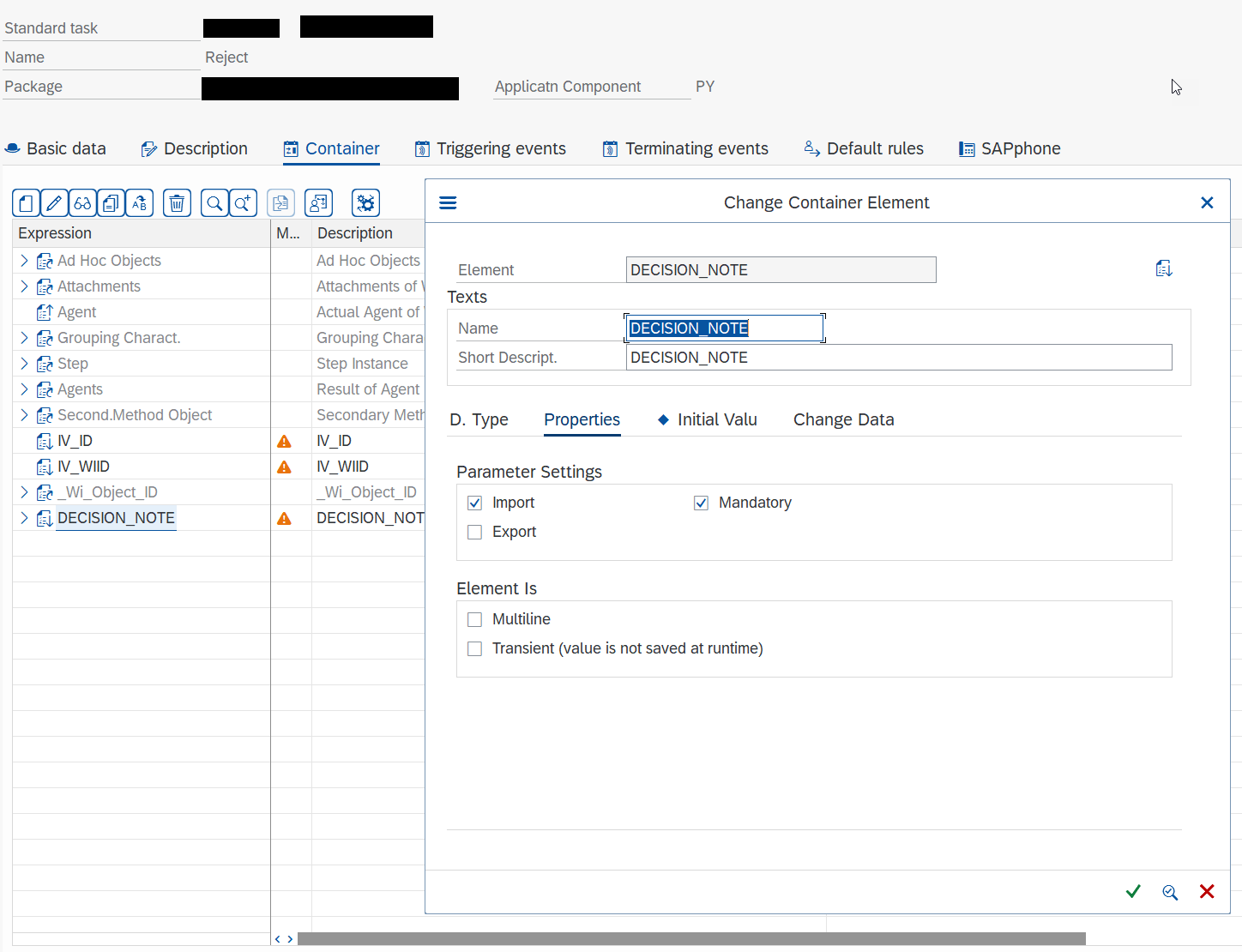
Task: Use the Rename (A→B) toolbar icon
Action: 140,202
